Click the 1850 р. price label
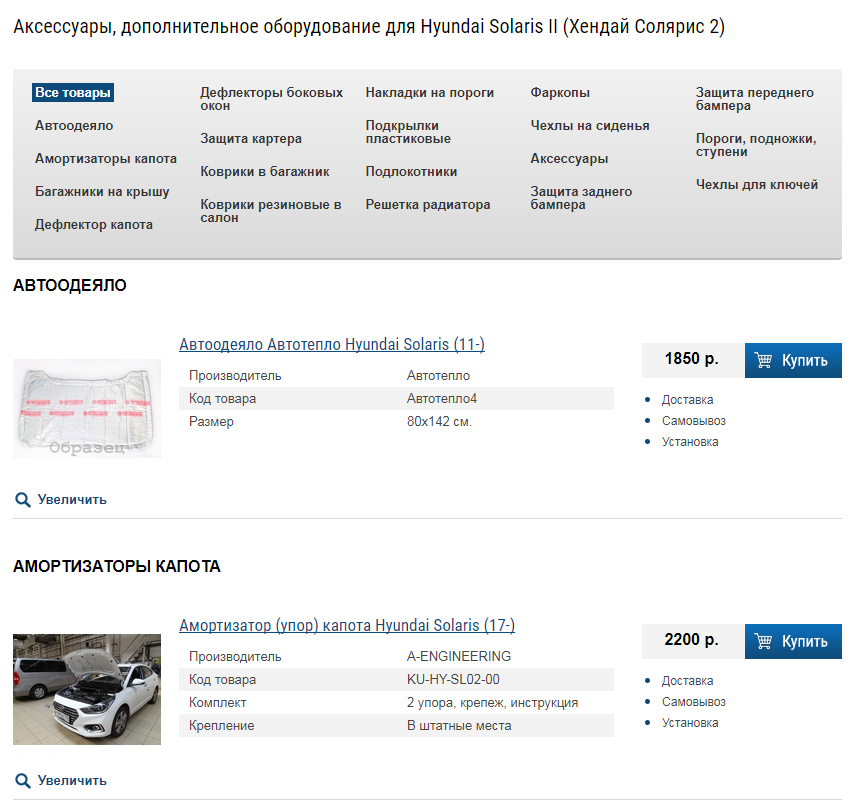 pos(692,359)
